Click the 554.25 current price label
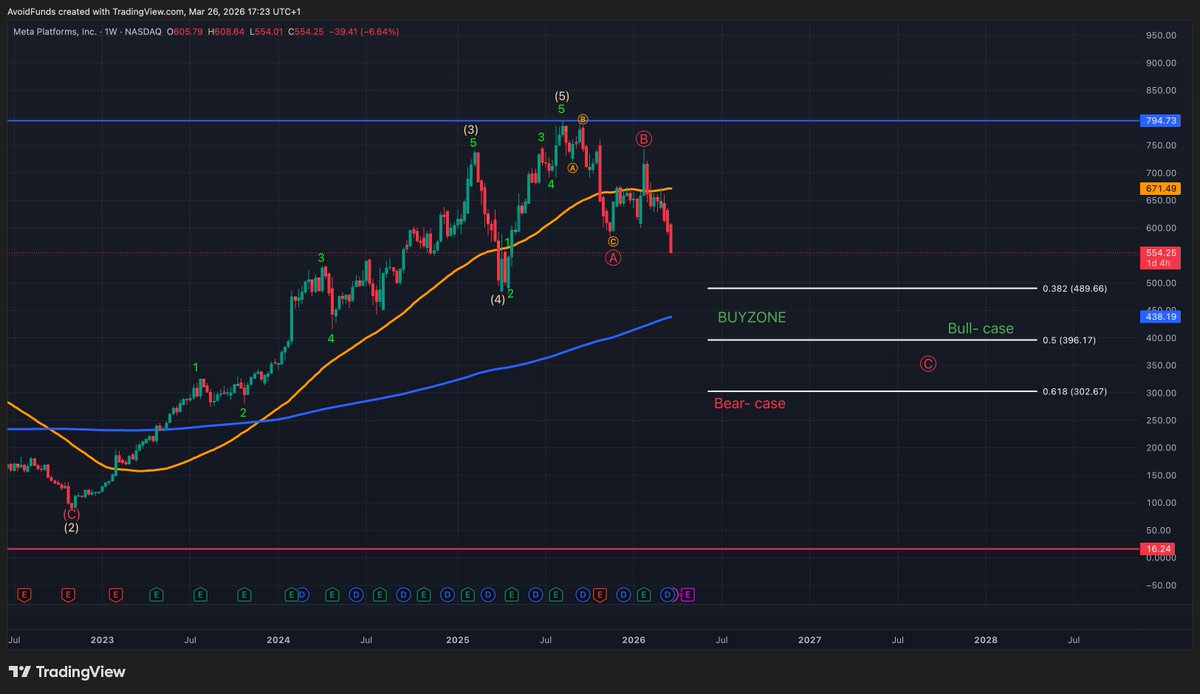Viewport: 1200px width, 694px height. click(x=1161, y=254)
